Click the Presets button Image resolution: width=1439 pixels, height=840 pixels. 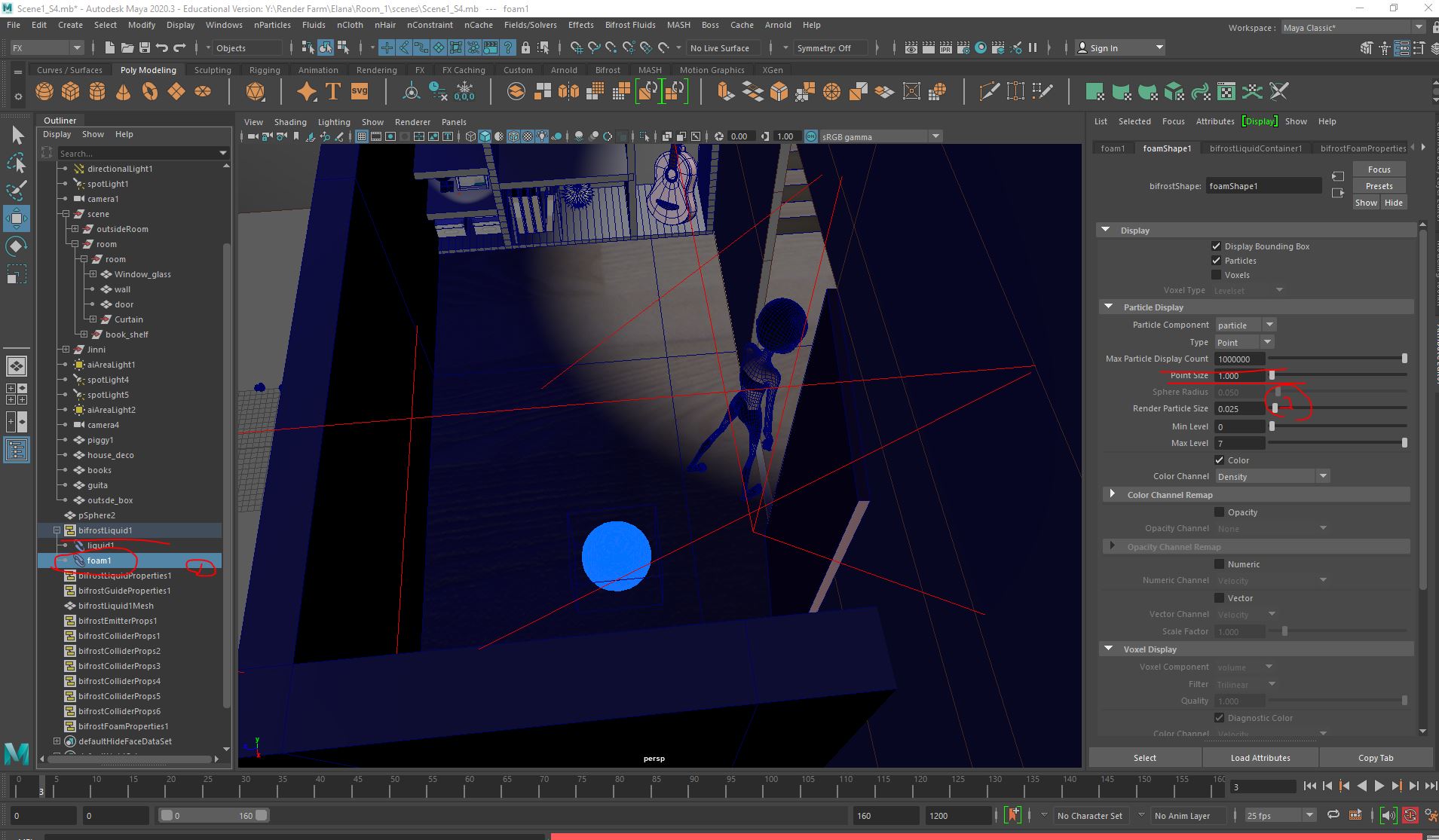(x=1379, y=186)
